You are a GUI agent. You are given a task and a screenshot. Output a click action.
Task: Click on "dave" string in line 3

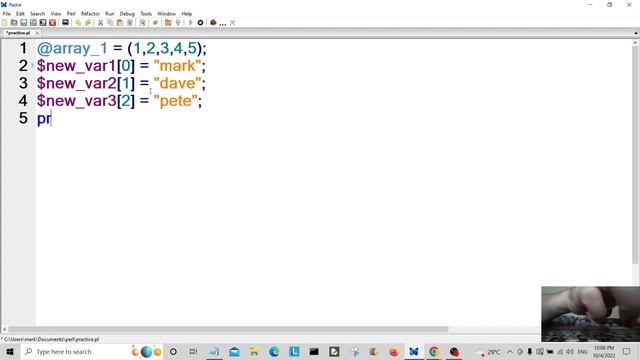(x=178, y=83)
